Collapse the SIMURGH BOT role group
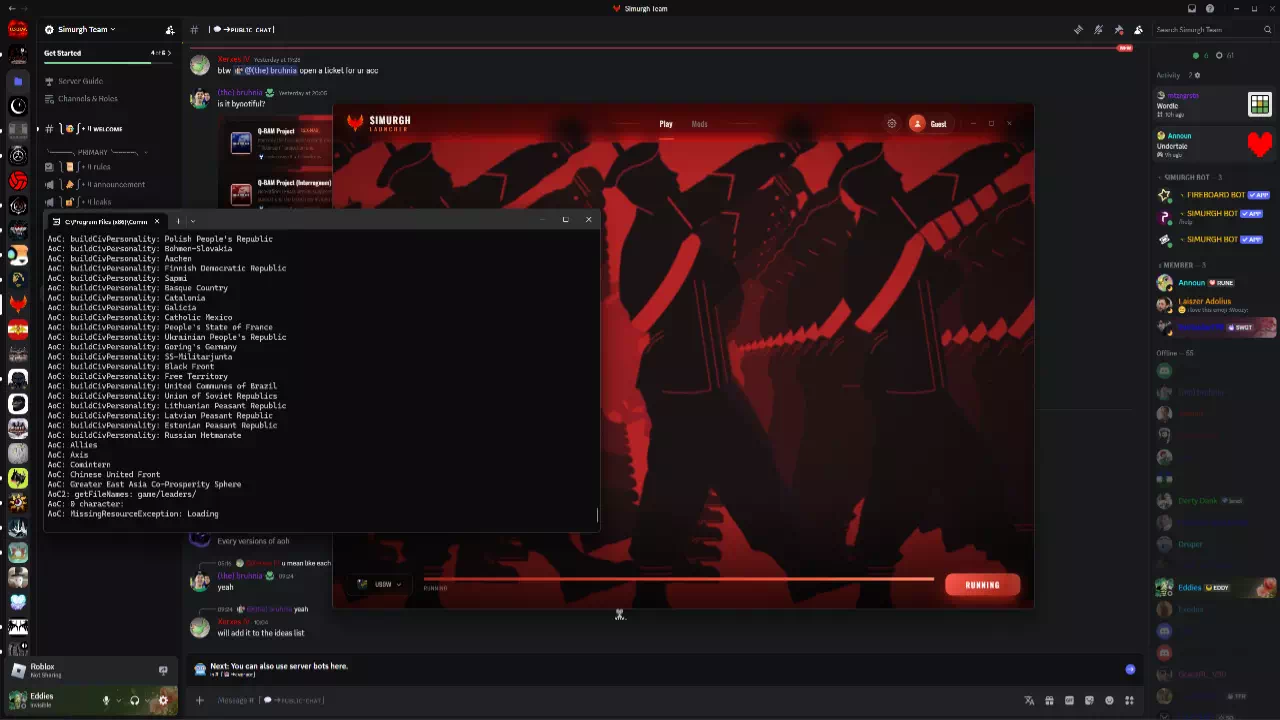Screen dimensions: 1280x720 1188,177
